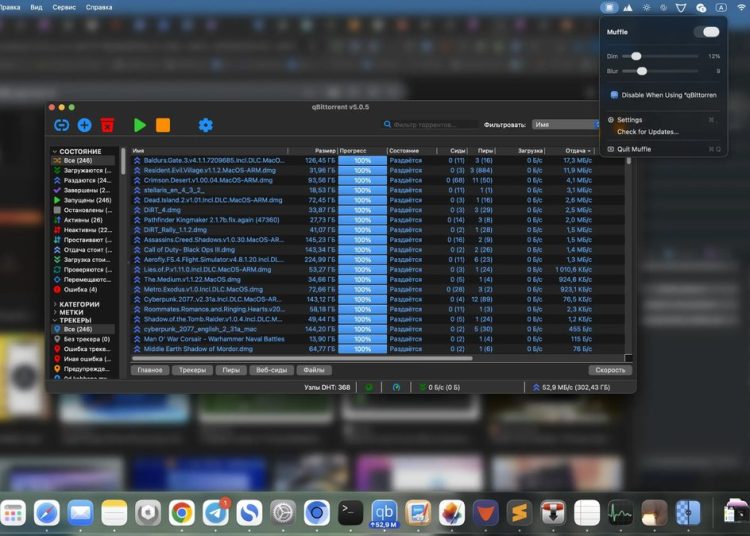Open the Сервис menu in the menu bar
750x536 pixels.
(63, 7)
